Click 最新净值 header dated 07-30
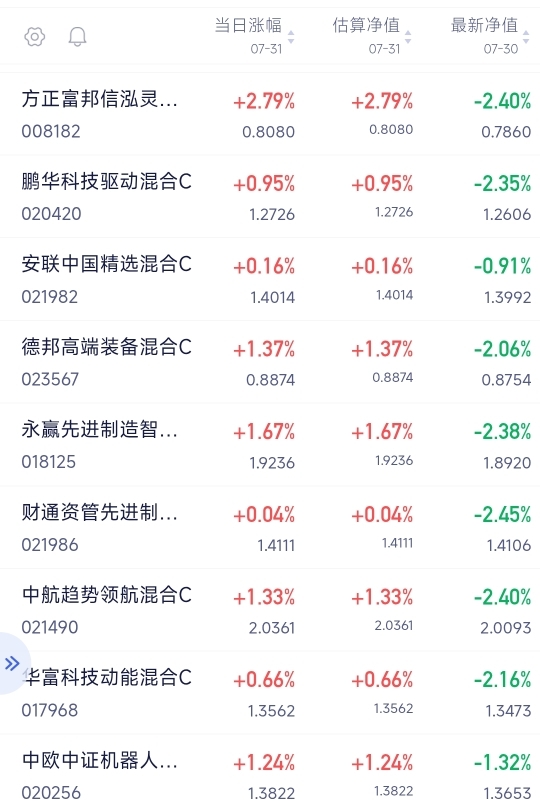This screenshot has height=809, width=540. coord(485,36)
